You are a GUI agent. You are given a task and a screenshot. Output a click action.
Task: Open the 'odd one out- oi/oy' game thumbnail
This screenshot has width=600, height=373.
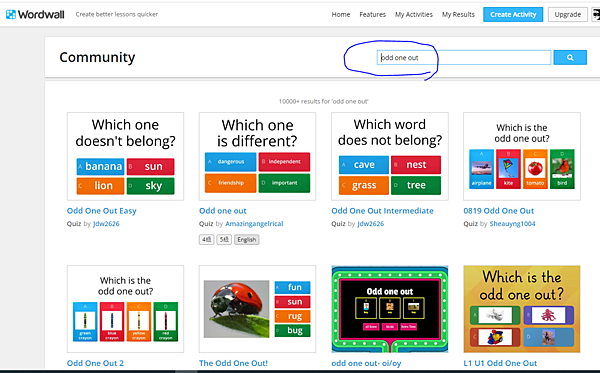click(x=390, y=309)
